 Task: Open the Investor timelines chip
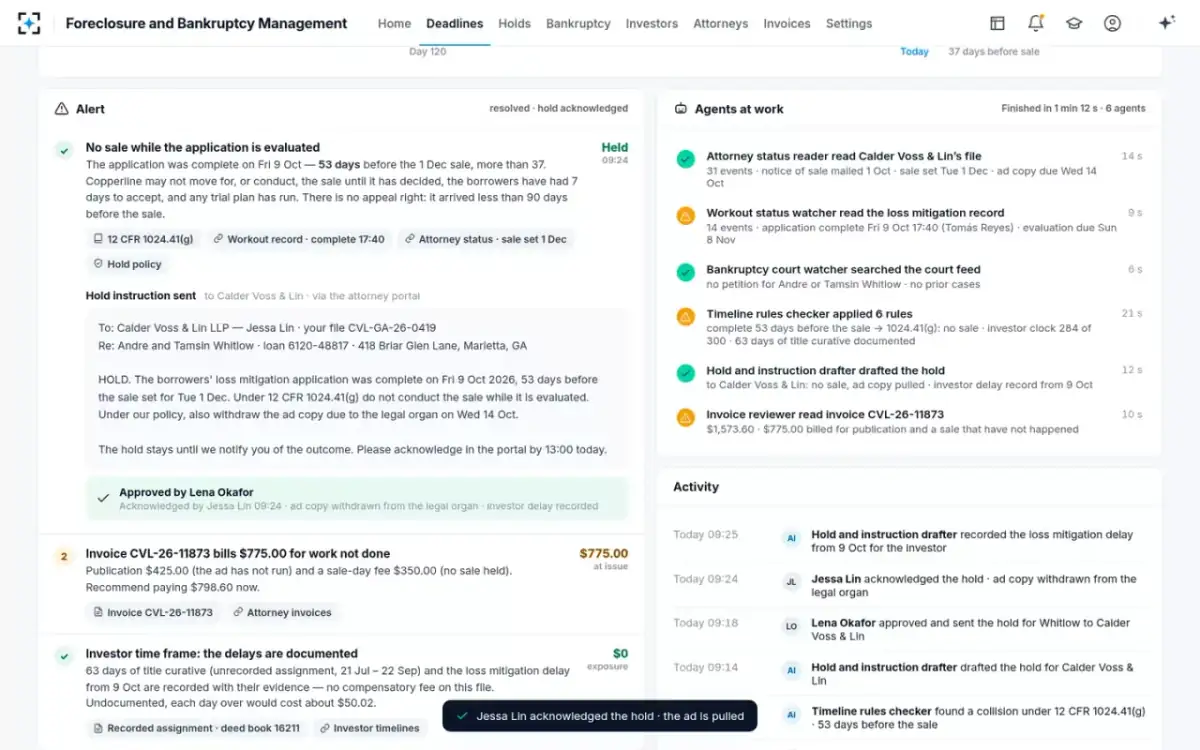[369, 728]
